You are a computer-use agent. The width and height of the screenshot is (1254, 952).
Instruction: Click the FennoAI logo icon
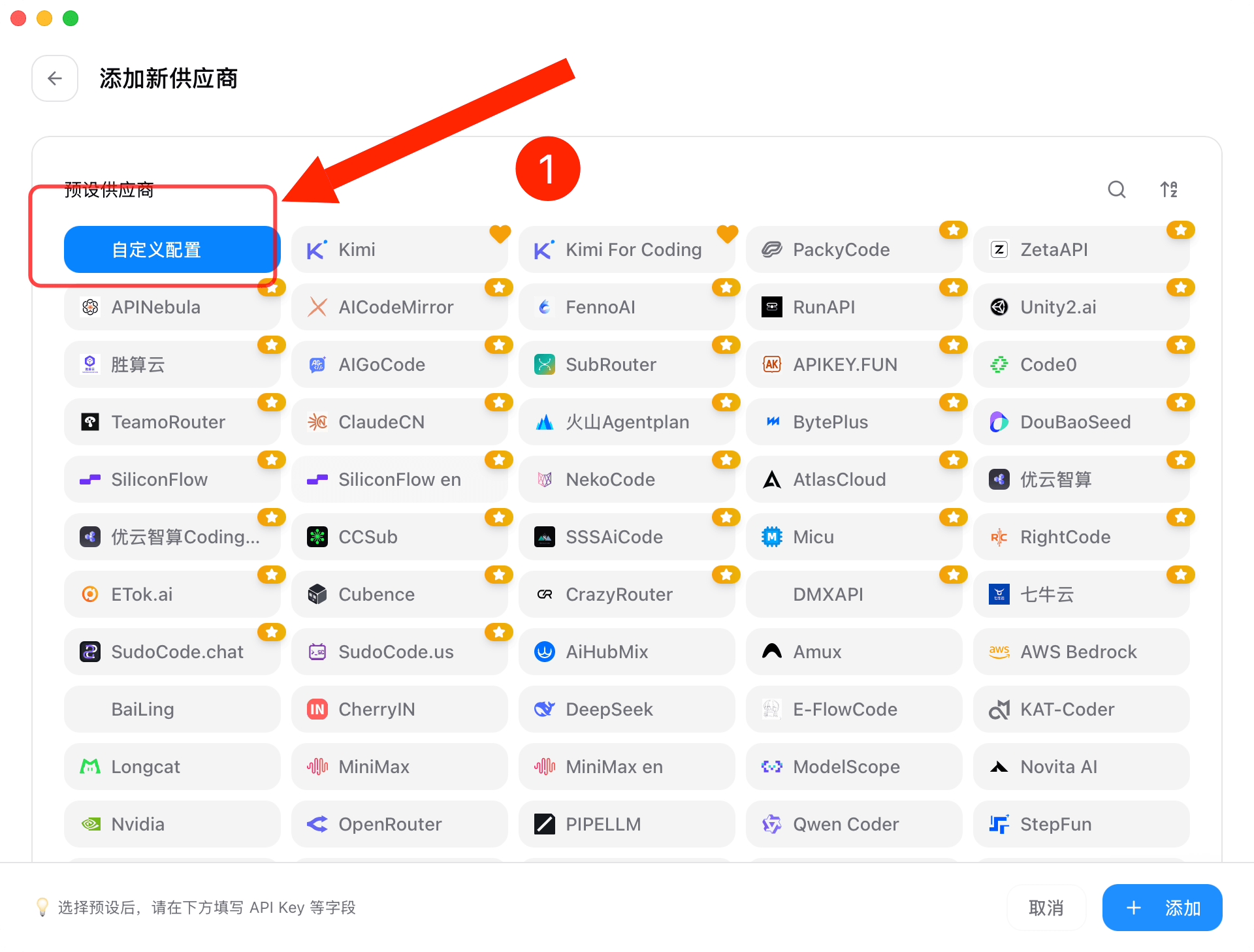545,307
